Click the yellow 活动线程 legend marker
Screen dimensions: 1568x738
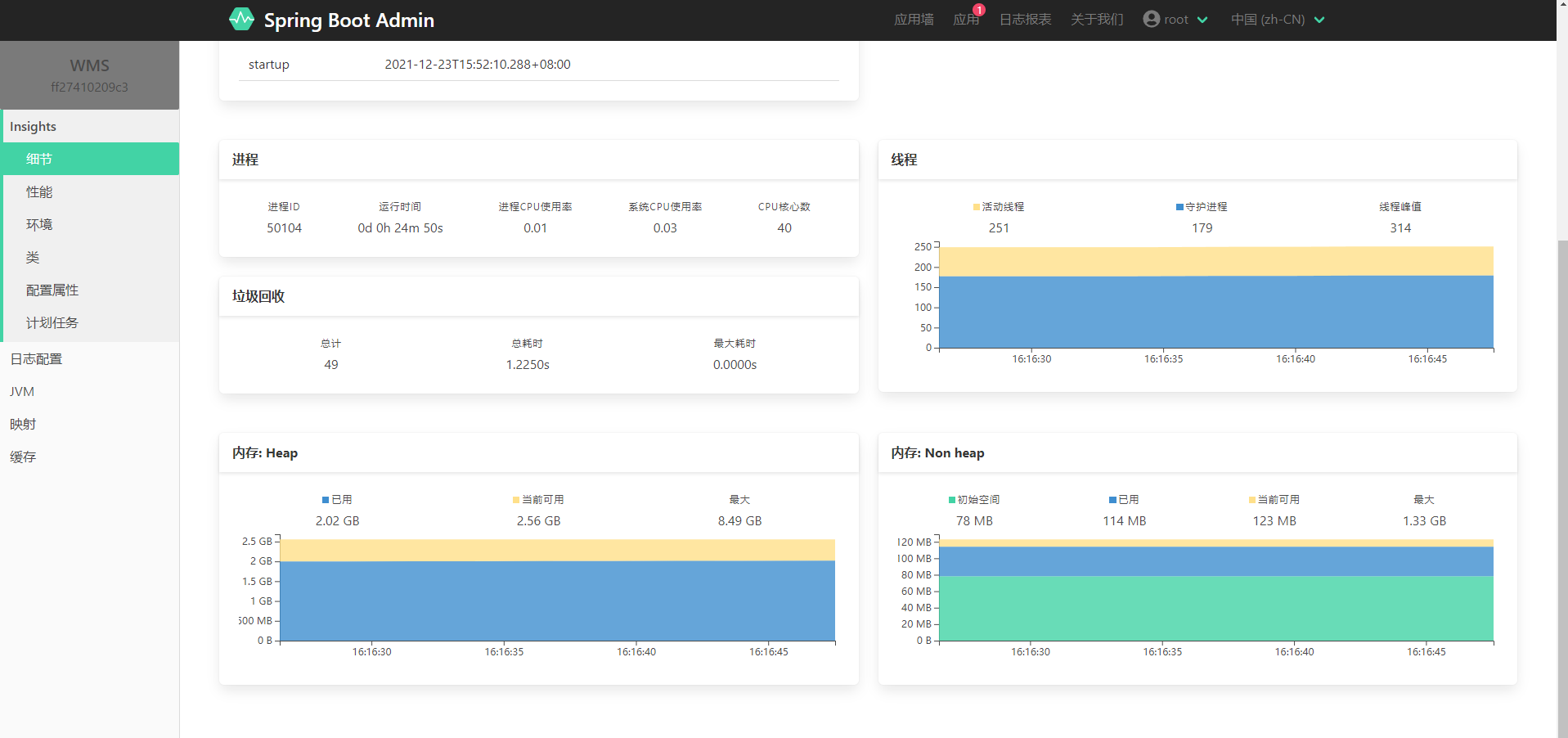pos(977,207)
